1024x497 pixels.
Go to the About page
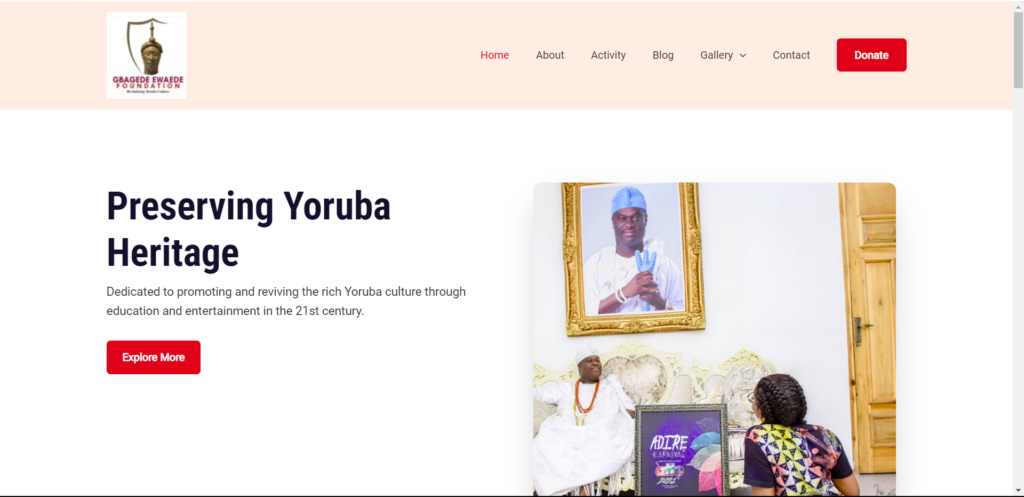click(x=550, y=55)
